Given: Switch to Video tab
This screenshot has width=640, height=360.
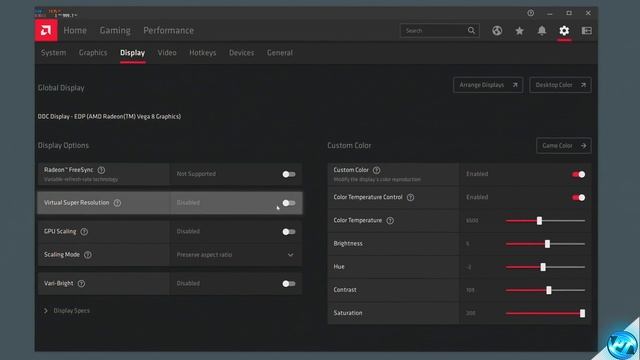Looking at the screenshot, I should [167, 53].
